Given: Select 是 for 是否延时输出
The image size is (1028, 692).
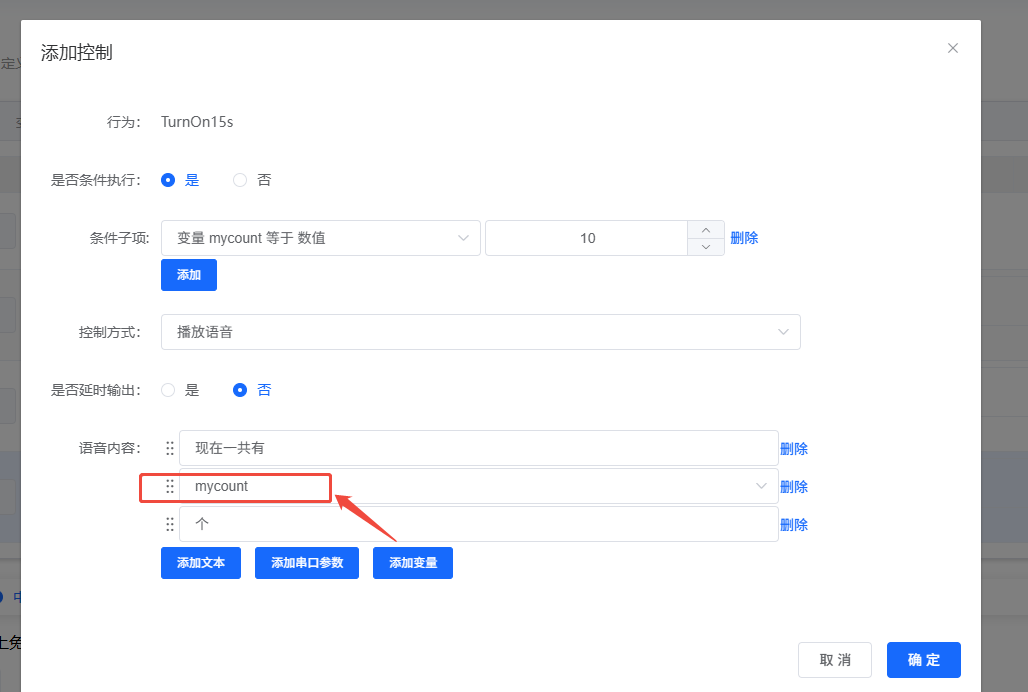Looking at the screenshot, I should coord(168,390).
